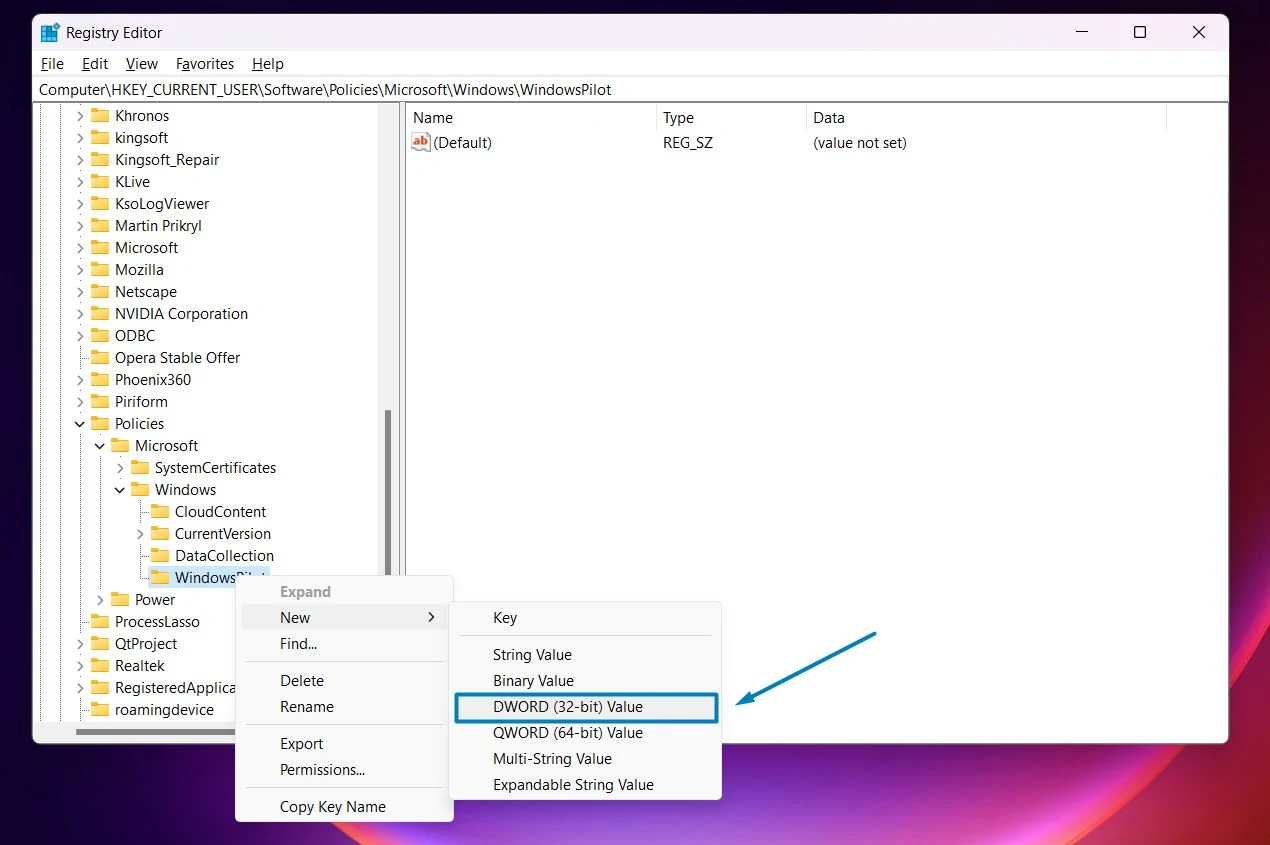The image size is (1270, 845).
Task: Click the Phoenix360 folder icon
Action: tap(100, 379)
